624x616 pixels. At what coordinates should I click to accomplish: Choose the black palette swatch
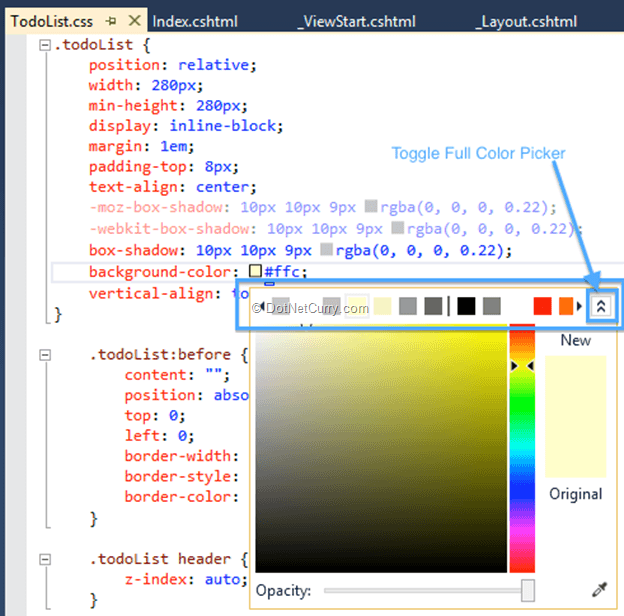tap(466, 306)
